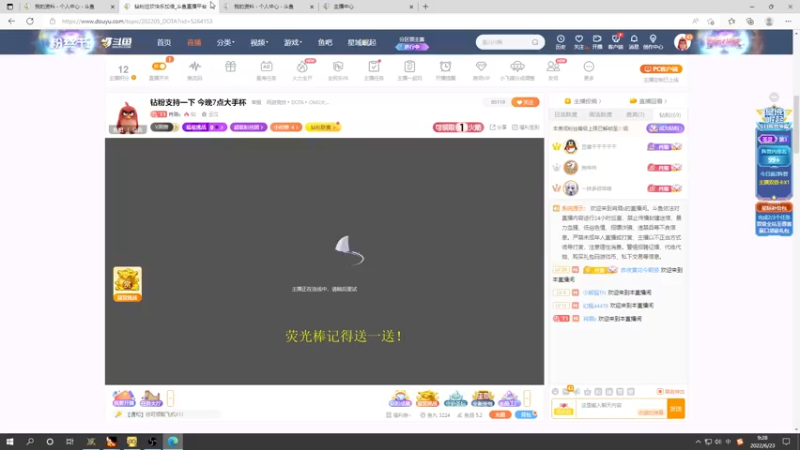Switch to the 周活跃度 ranking tab
Screen dimensions: 800x450
pyautogui.click(x=601, y=115)
